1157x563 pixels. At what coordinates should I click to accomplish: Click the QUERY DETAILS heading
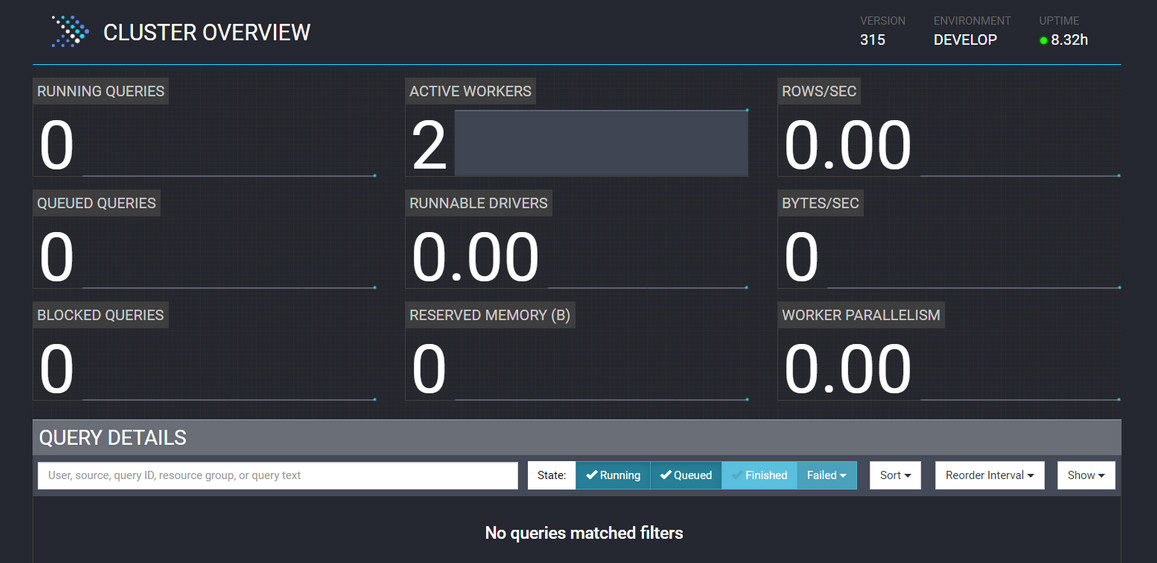pyautogui.click(x=112, y=438)
